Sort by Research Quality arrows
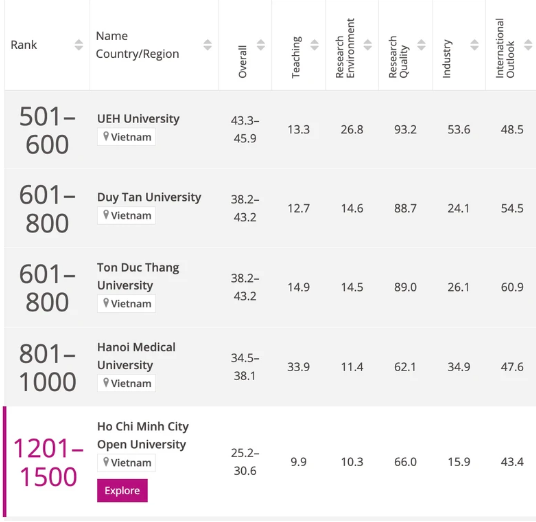The height and width of the screenshot is (522, 536). 421,45
